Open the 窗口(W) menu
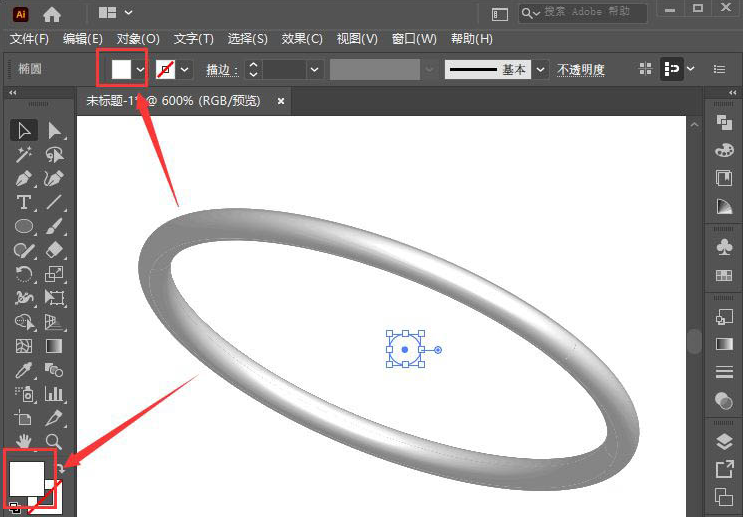Screen dimensions: 743x517 [414, 39]
